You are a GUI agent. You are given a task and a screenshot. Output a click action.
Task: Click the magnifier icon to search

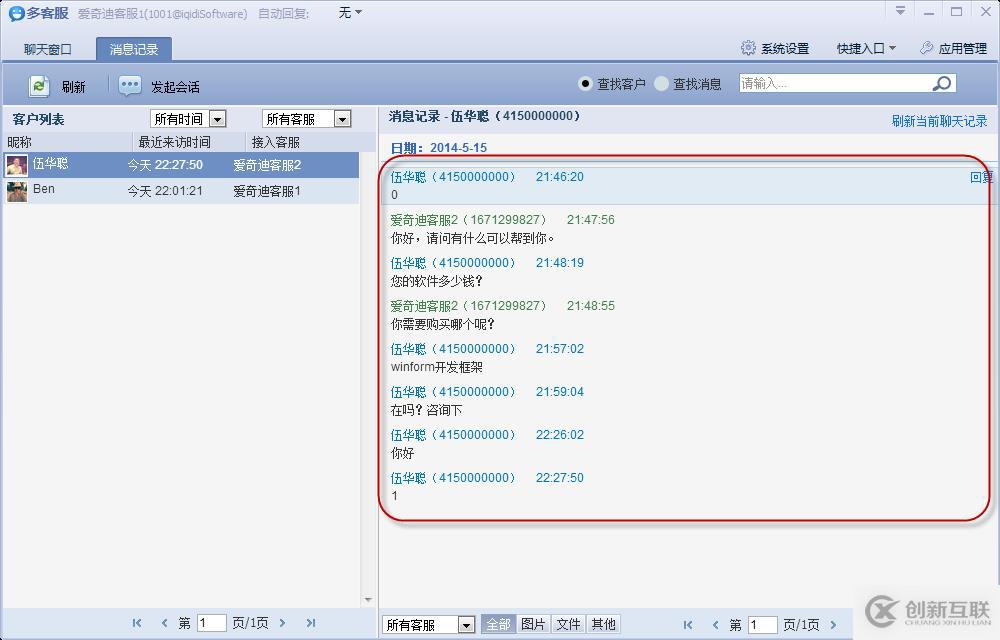coord(942,82)
